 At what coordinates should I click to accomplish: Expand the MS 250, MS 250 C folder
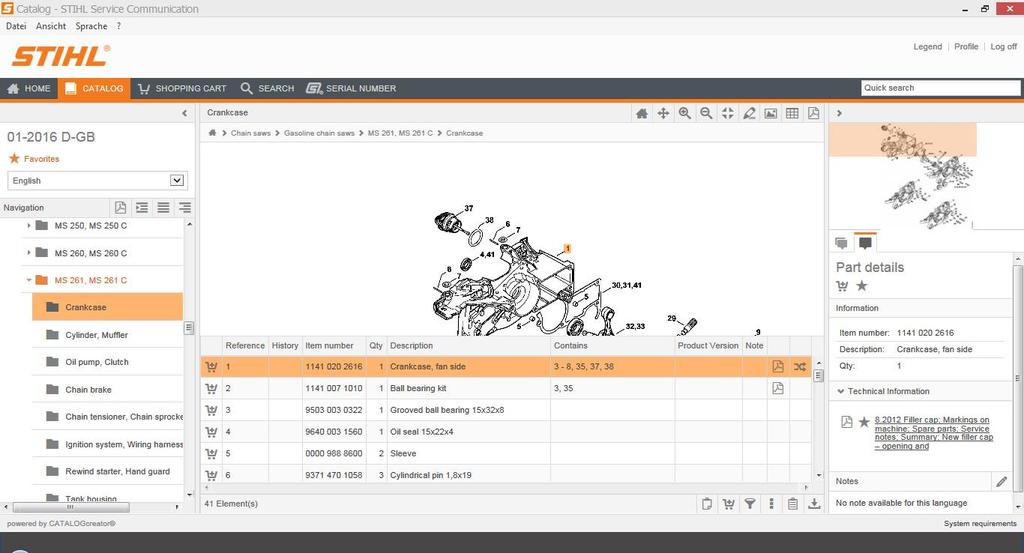(29, 225)
